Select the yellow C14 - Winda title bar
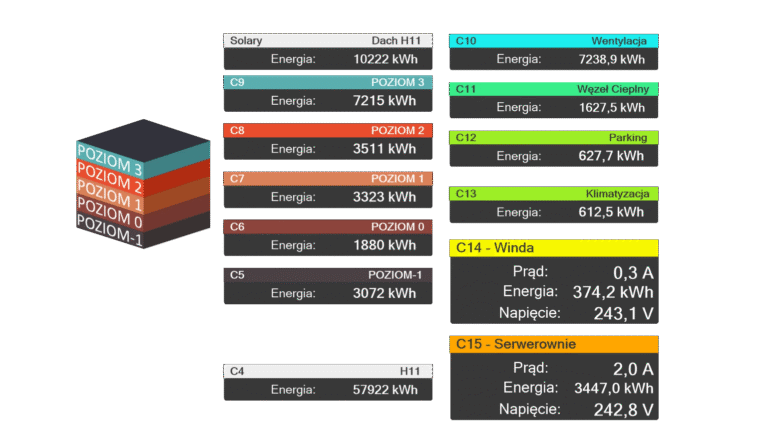Image resolution: width=768 pixels, height=432 pixels. pyautogui.click(x=553, y=248)
